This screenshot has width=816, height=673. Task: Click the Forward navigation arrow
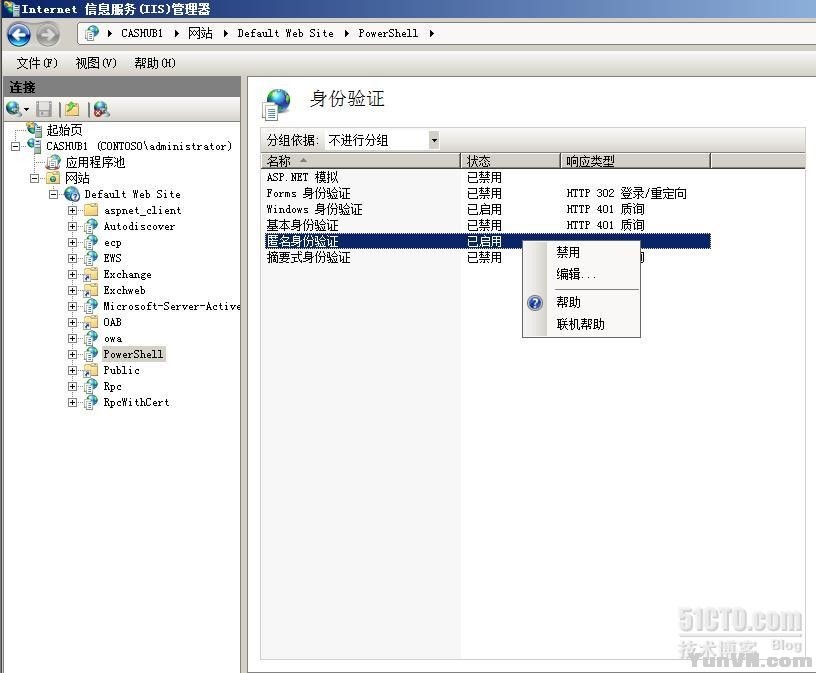click(48, 35)
